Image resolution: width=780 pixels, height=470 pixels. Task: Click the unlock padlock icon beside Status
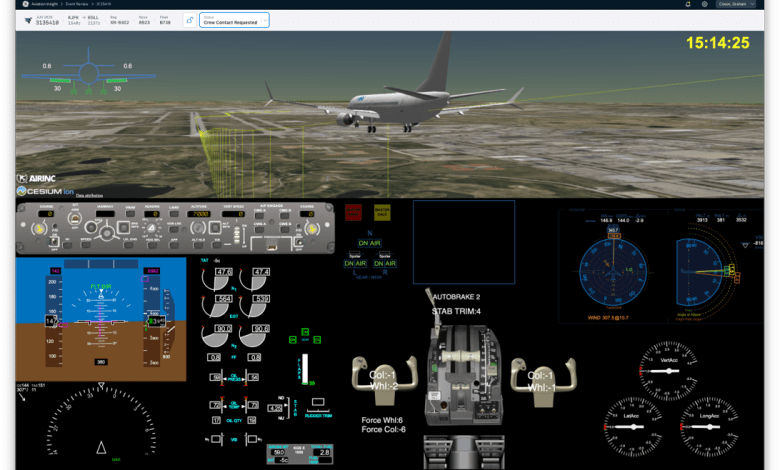[190, 20]
